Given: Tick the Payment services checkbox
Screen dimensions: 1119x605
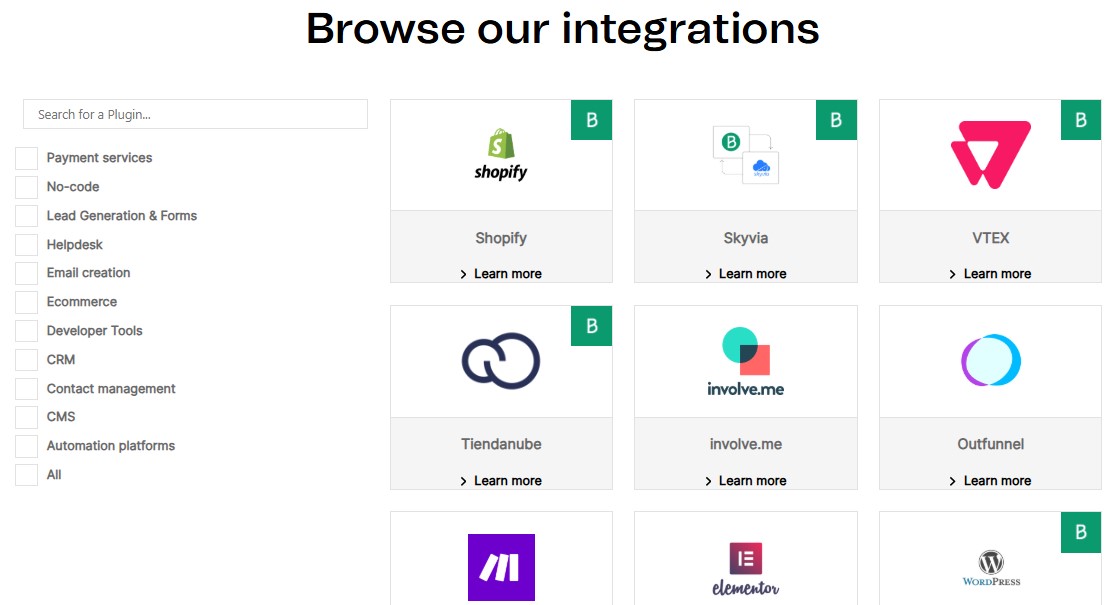Looking at the screenshot, I should [x=26, y=158].
